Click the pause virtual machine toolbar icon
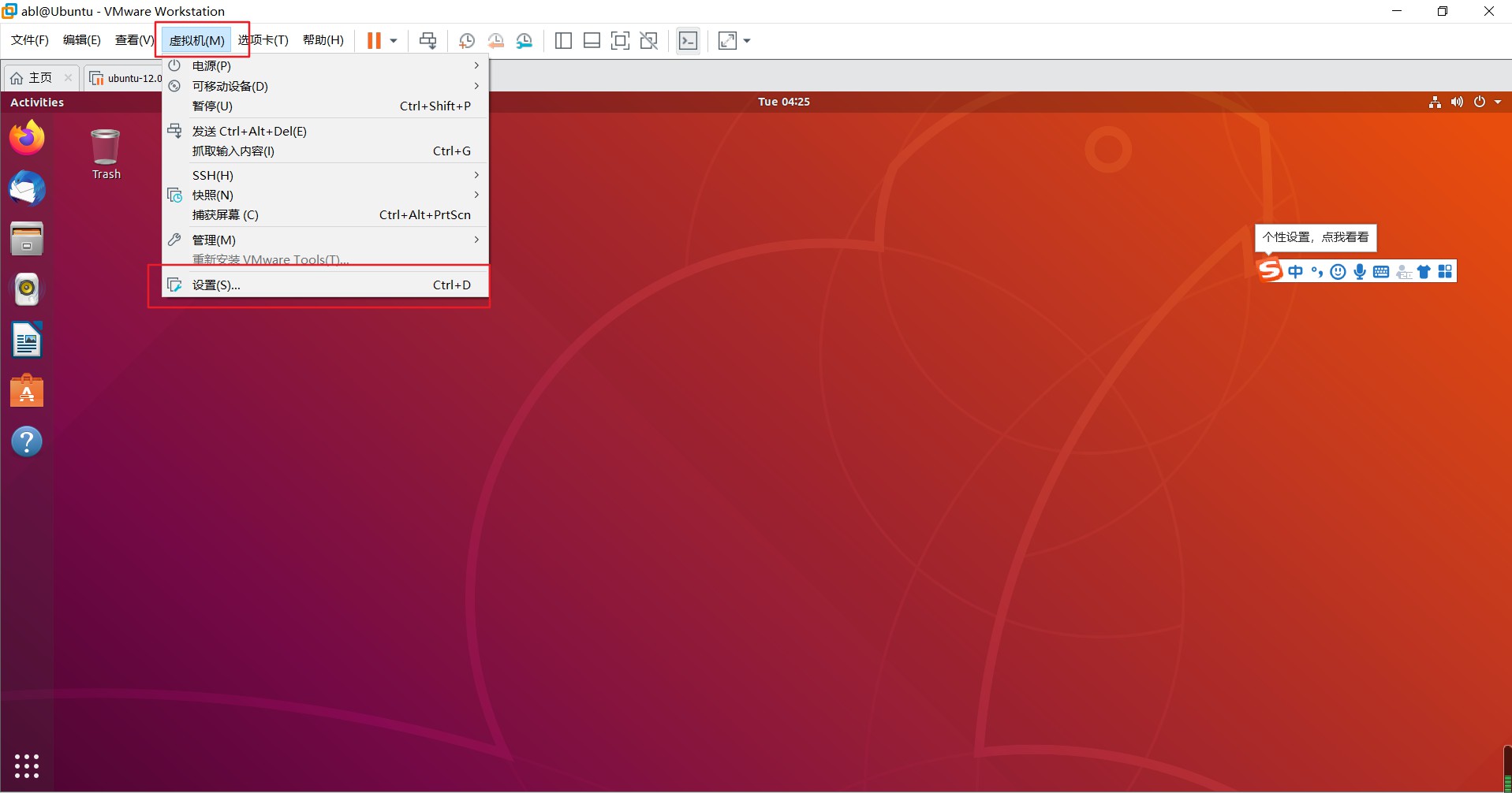The height and width of the screenshot is (793, 1512). coord(374,40)
